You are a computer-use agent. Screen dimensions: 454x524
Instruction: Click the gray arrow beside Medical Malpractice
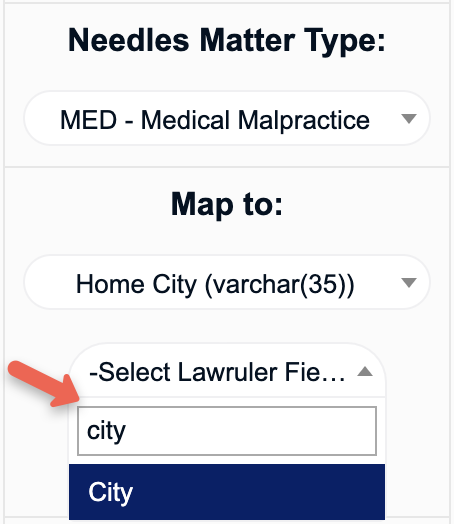409,119
